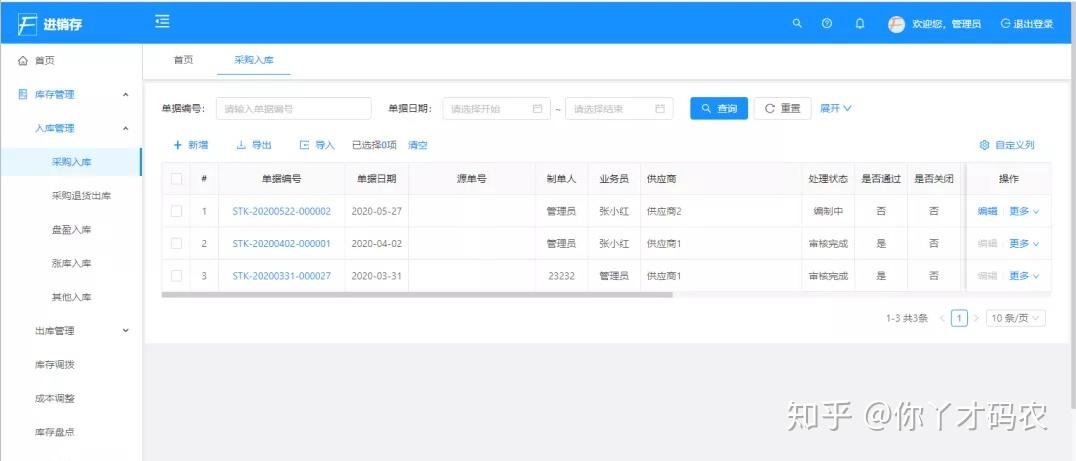Toggle the select-all header checkbox
The height and width of the screenshot is (461, 1076).
point(176,178)
